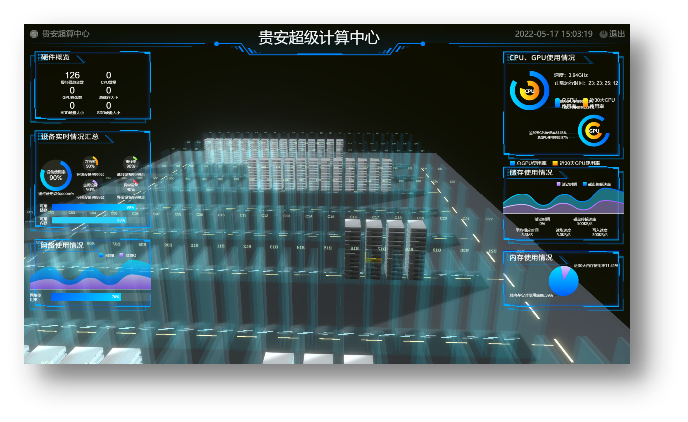This screenshot has height=422, width=688.
Task: Open the 设备实时情况汇总 panel header
Action: tap(69, 137)
